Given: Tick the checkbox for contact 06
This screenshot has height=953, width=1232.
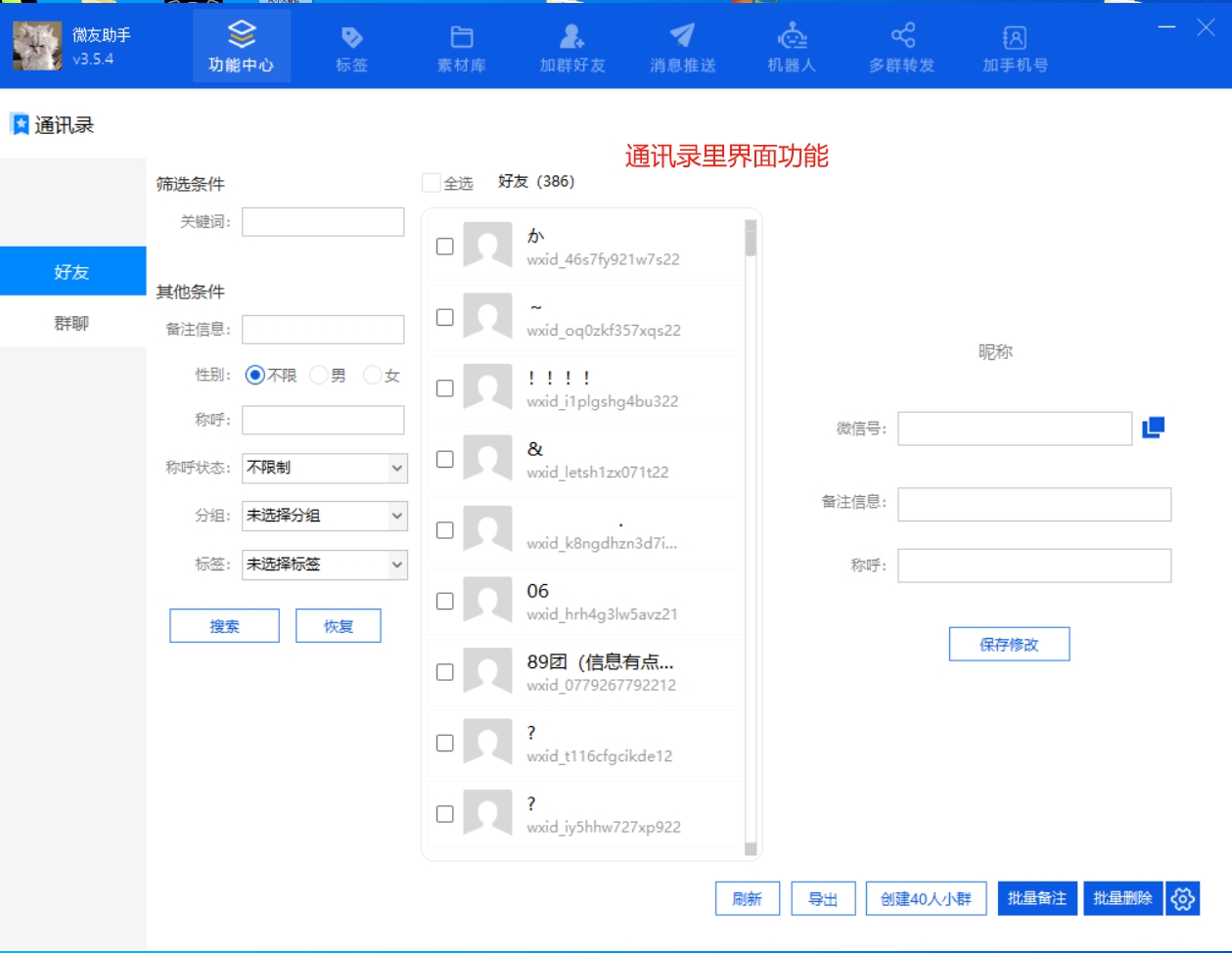Looking at the screenshot, I should coord(444,601).
